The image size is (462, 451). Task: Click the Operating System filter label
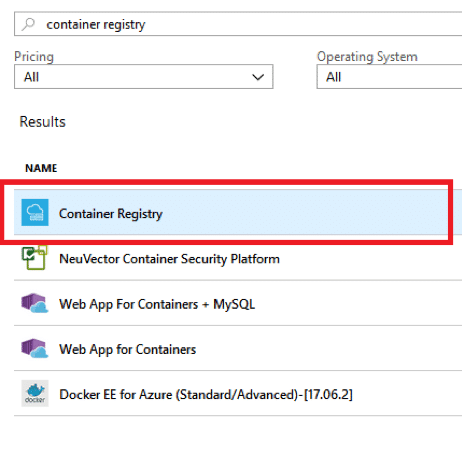pyautogui.click(x=367, y=56)
